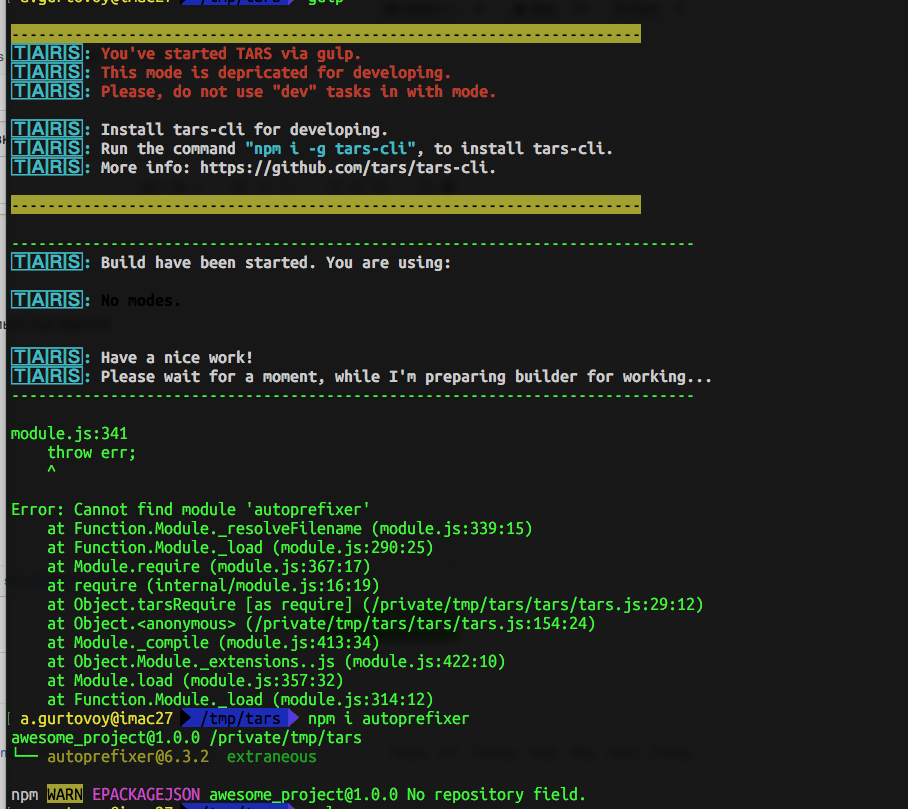Click the "Object.Module._extensions..js" stack line
This screenshot has height=809, width=908.
point(276,661)
